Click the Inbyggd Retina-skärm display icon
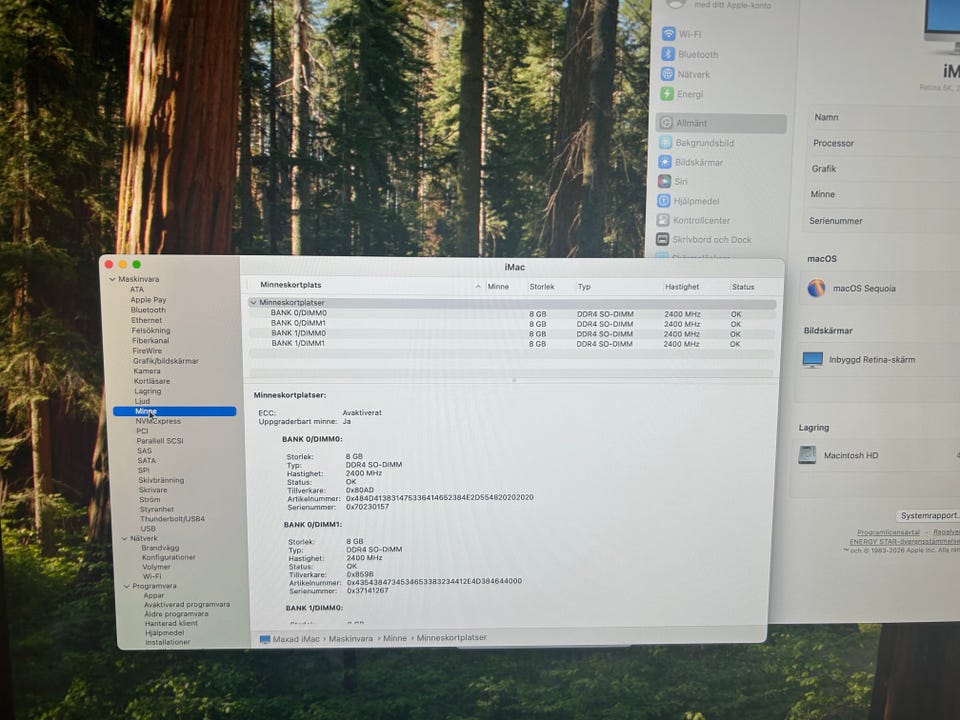This screenshot has height=720, width=960. coord(812,360)
